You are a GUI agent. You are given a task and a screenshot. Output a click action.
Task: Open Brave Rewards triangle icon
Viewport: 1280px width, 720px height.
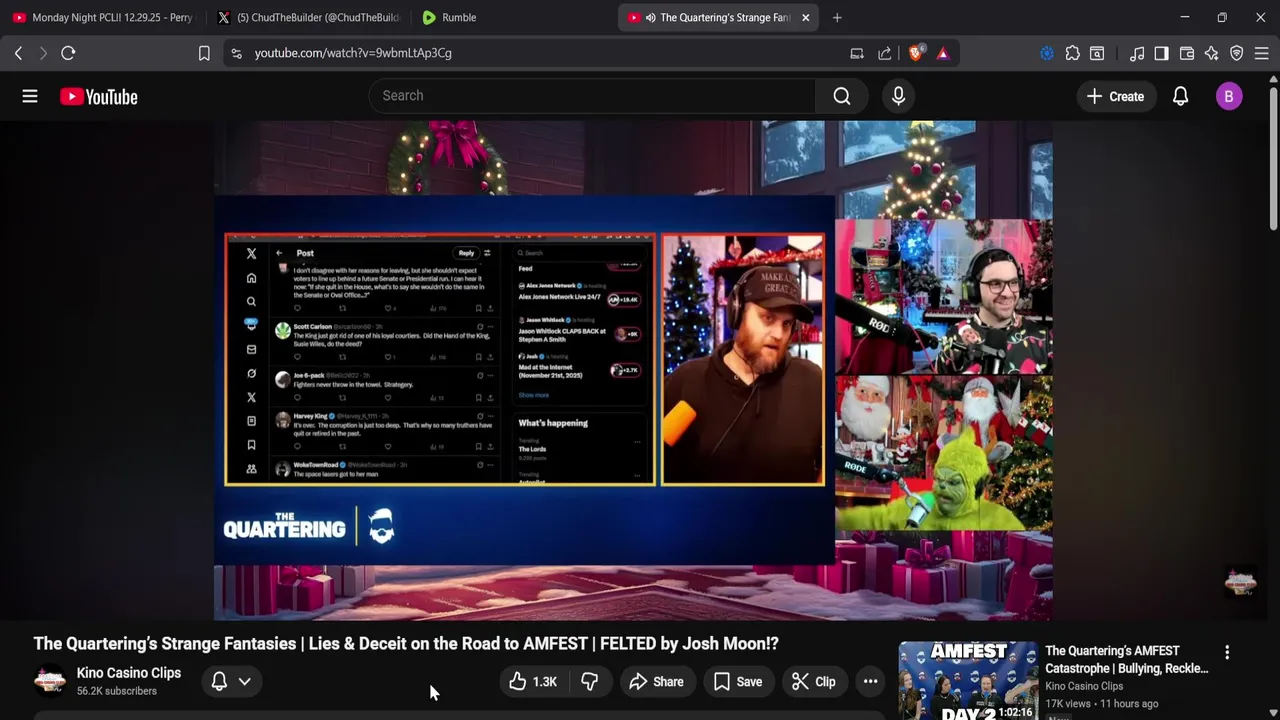click(x=943, y=53)
